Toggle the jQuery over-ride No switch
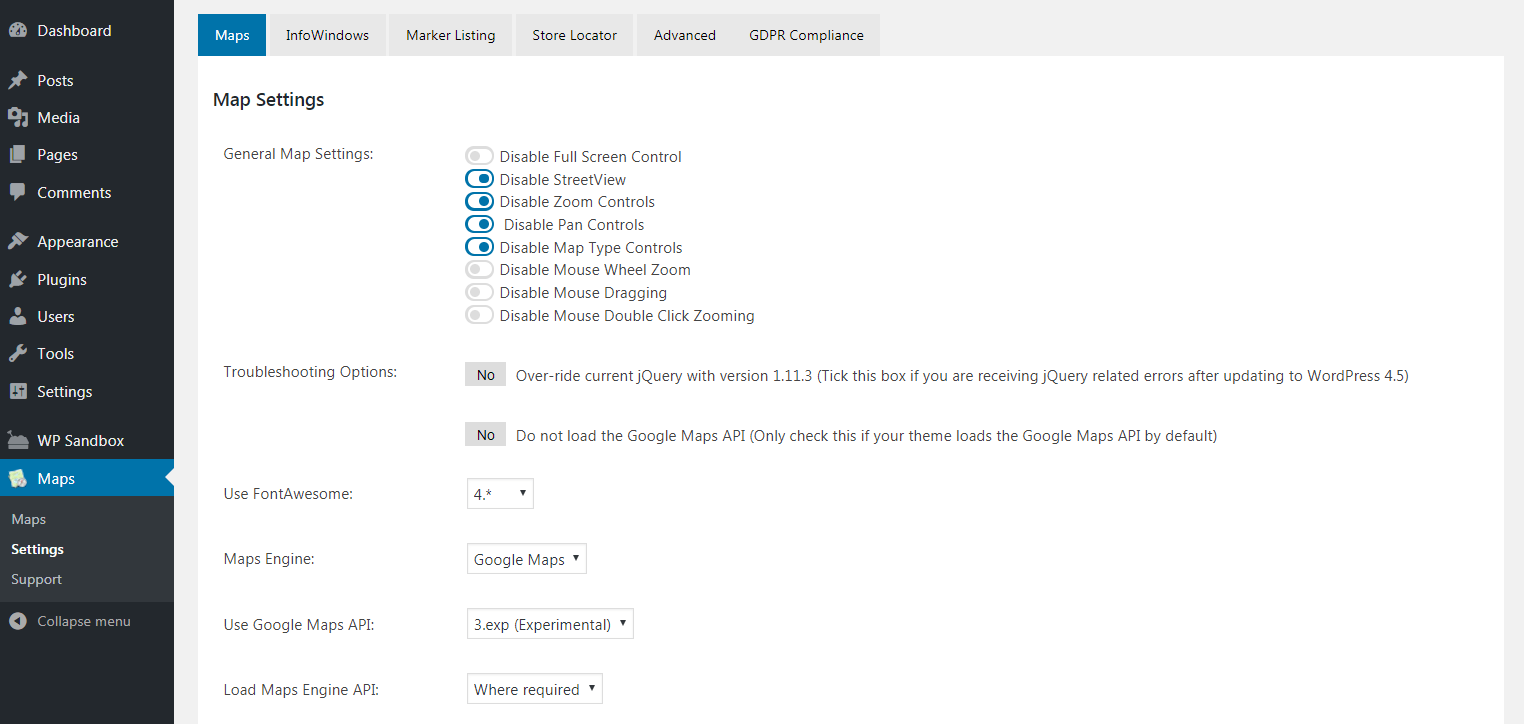This screenshot has width=1524, height=724. click(x=486, y=375)
